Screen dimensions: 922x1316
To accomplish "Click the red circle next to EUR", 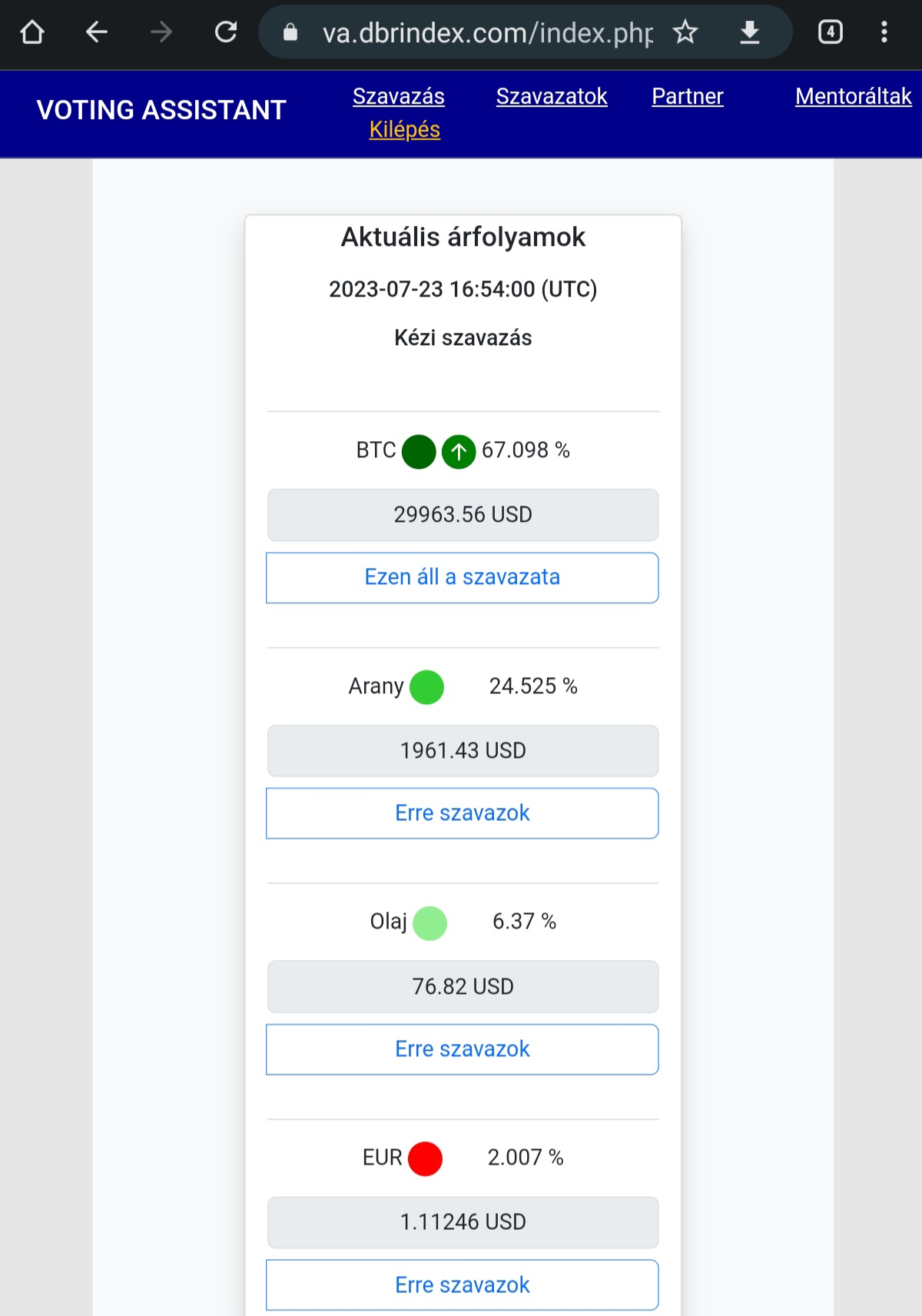I will tap(425, 1158).
